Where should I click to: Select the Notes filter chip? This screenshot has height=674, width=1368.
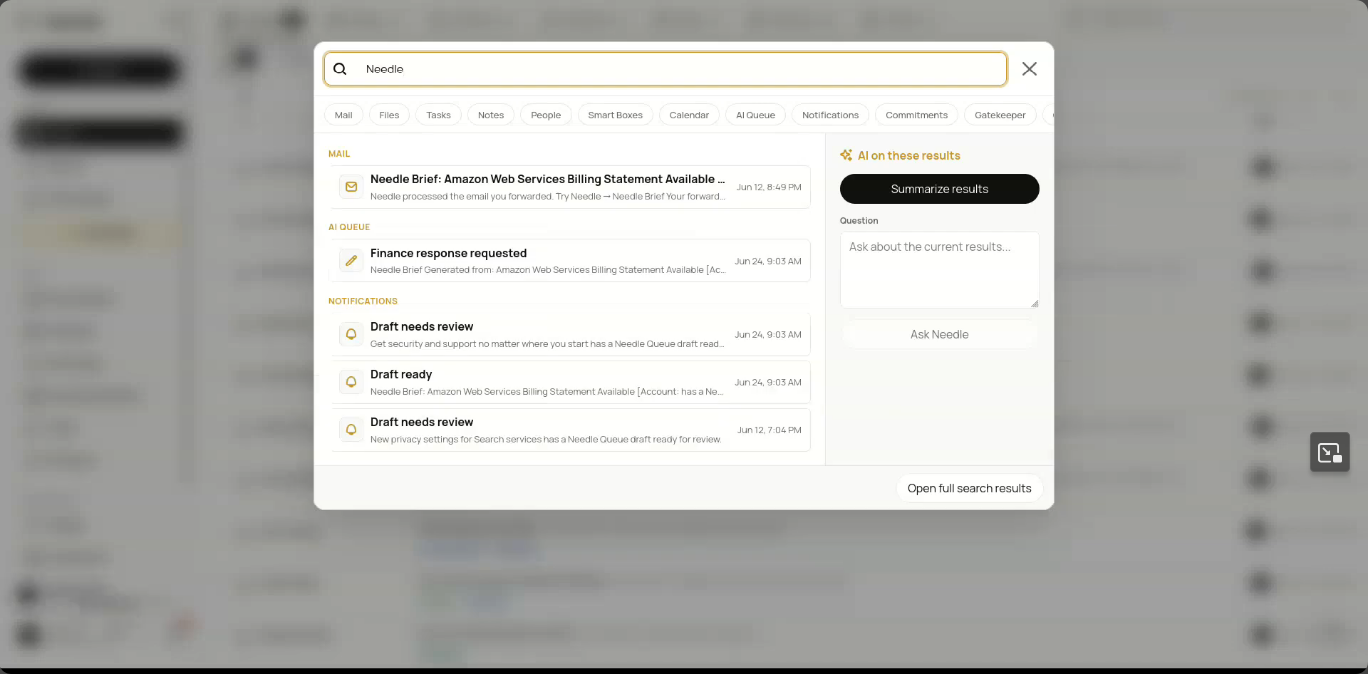click(491, 115)
